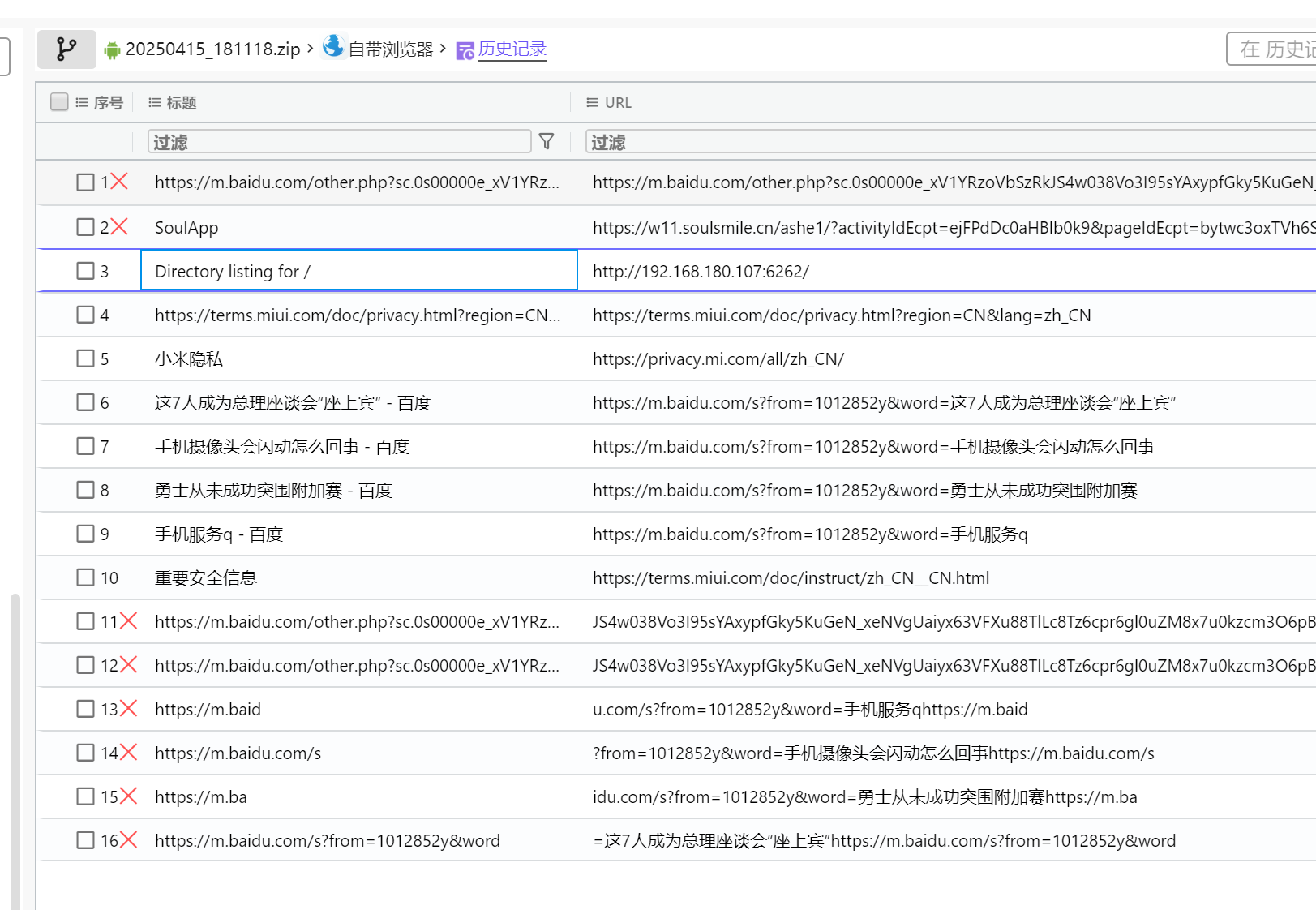Click the URL column filter input
Viewport: 1316px width, 910px height.
pyautogui.click(x=950, y=142)
